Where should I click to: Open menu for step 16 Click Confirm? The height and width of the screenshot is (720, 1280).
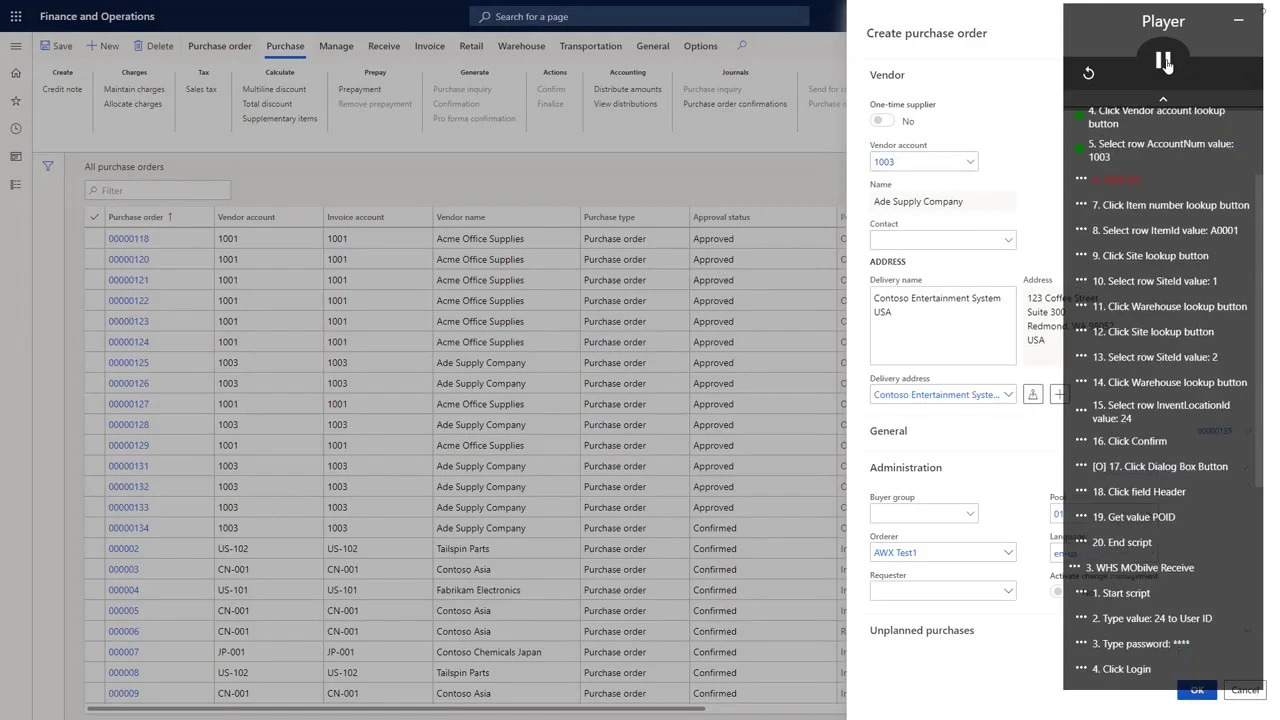[1081, 440]
